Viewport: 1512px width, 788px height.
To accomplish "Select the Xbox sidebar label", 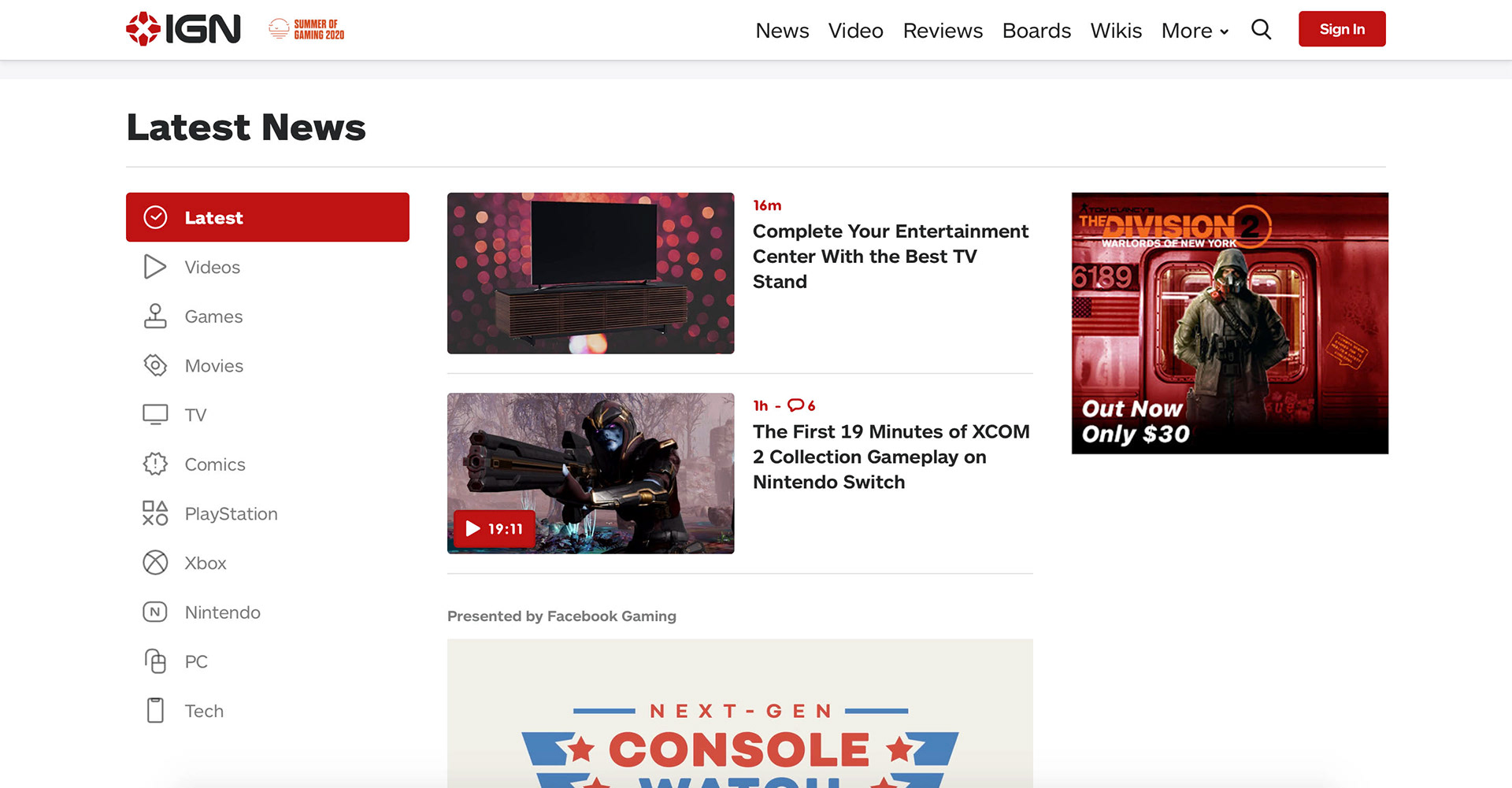I will (x=206, y=563).
